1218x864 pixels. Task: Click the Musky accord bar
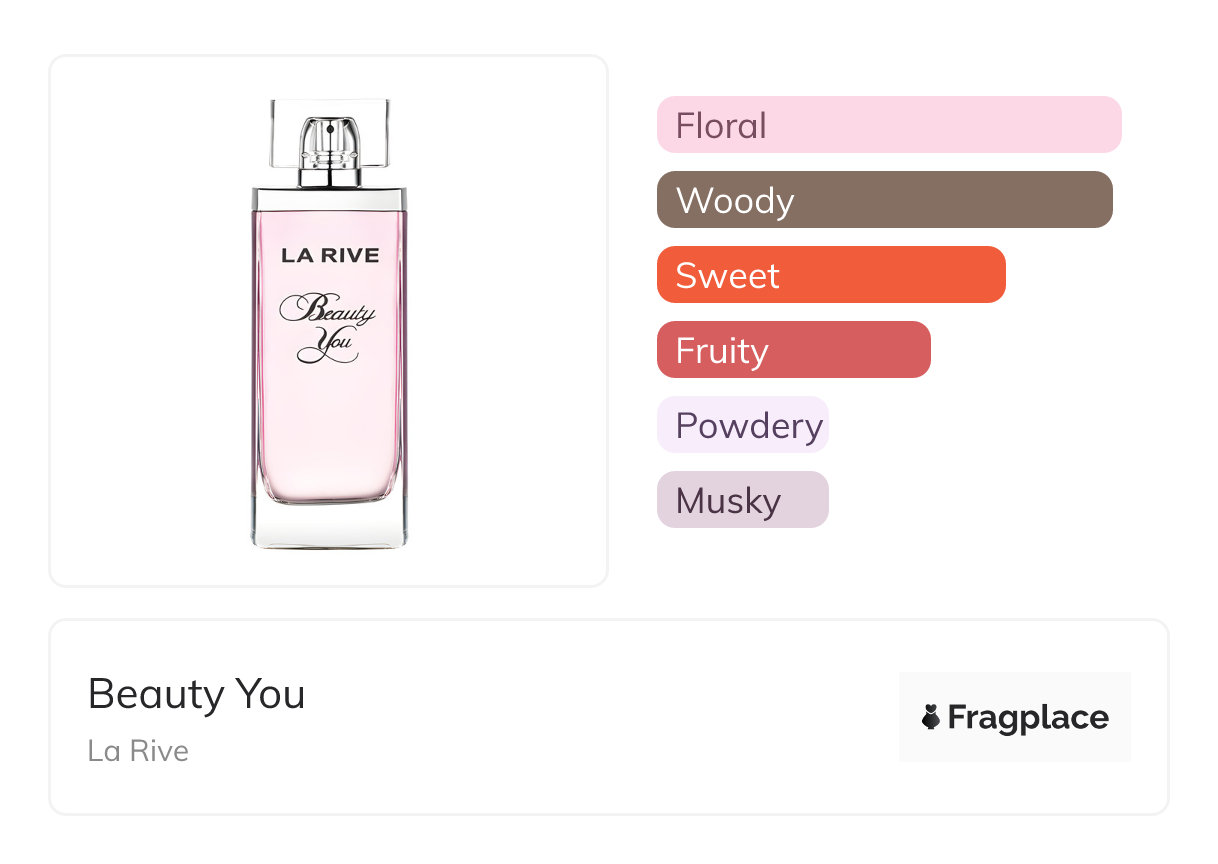click(x=742, y=500)
